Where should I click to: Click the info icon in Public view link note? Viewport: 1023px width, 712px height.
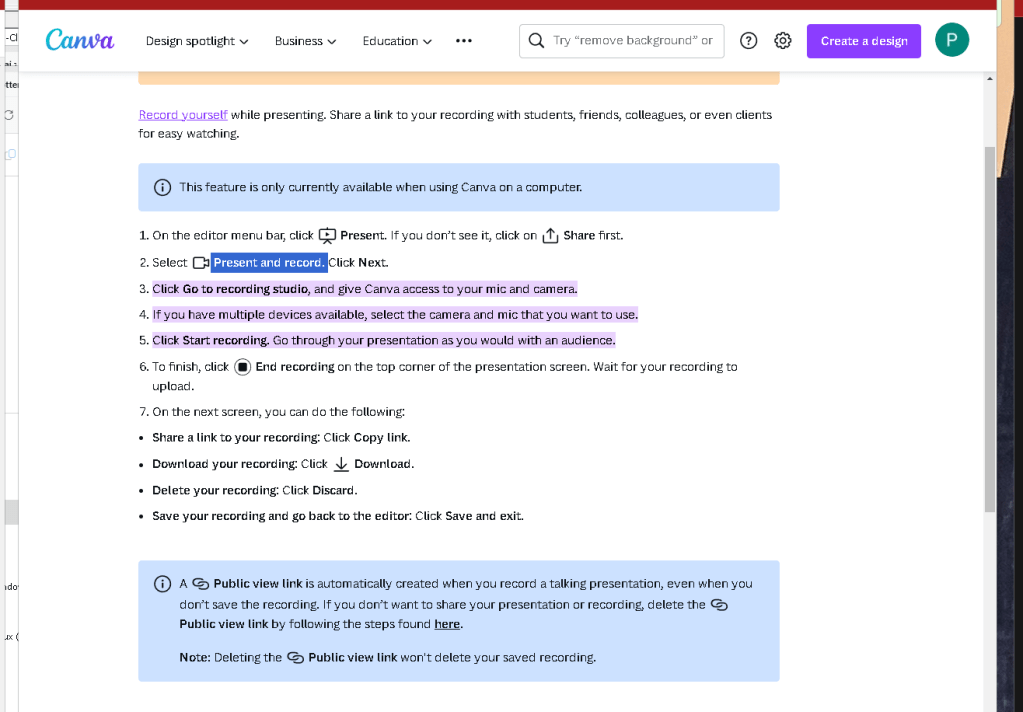[x=162, y=584]
